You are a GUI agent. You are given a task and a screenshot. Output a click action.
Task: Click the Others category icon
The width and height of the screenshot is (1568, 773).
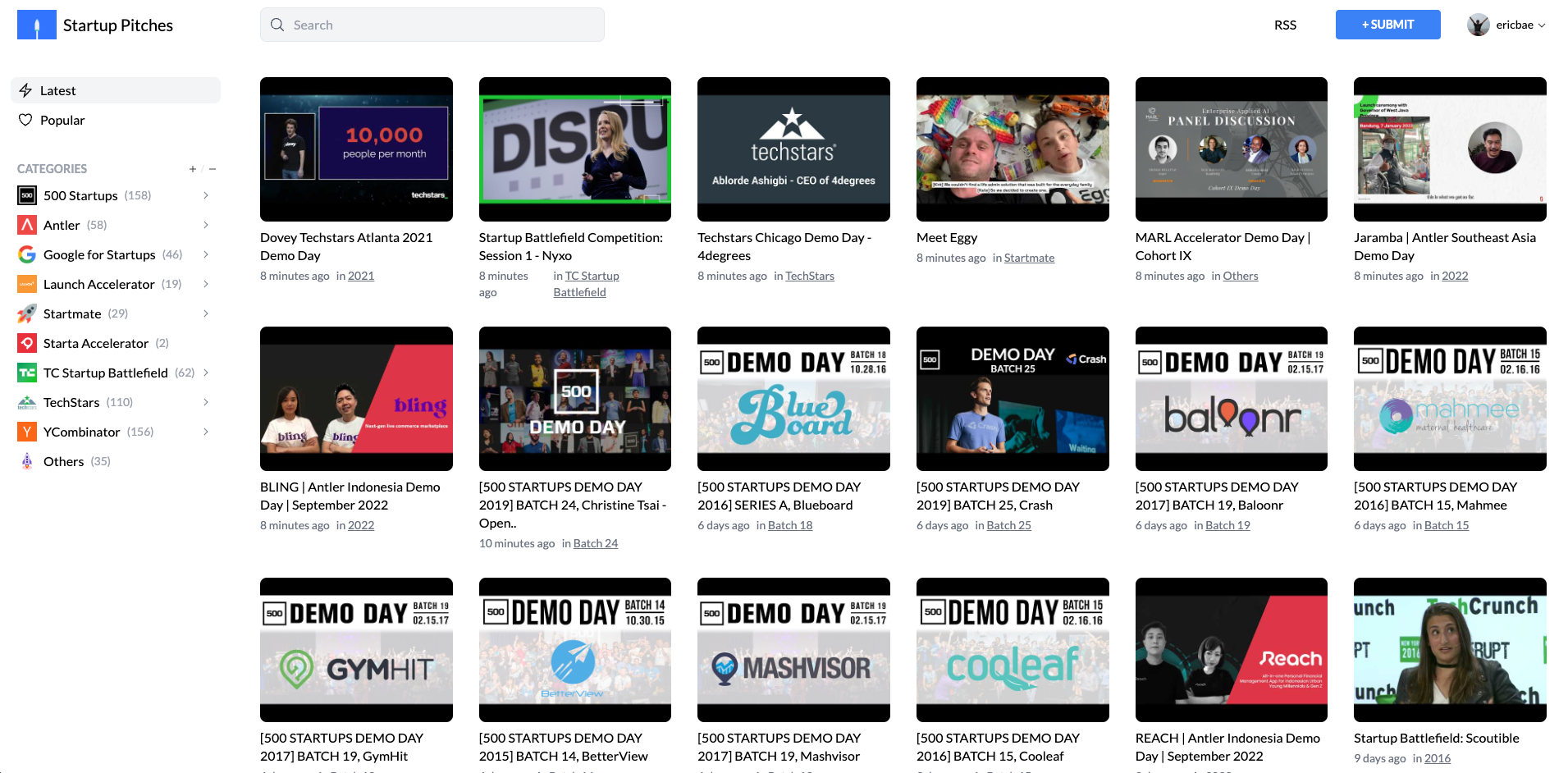(x=27, y=461)
